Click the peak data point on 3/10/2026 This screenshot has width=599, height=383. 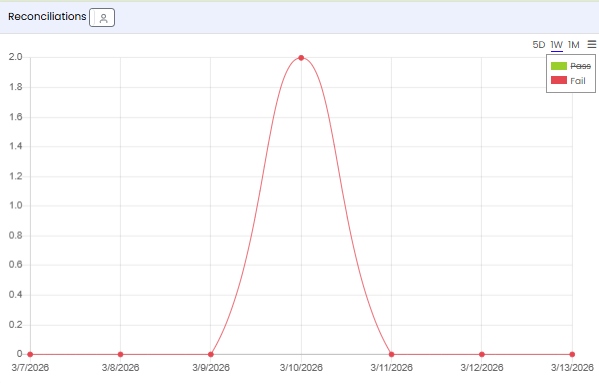(301, 58)
